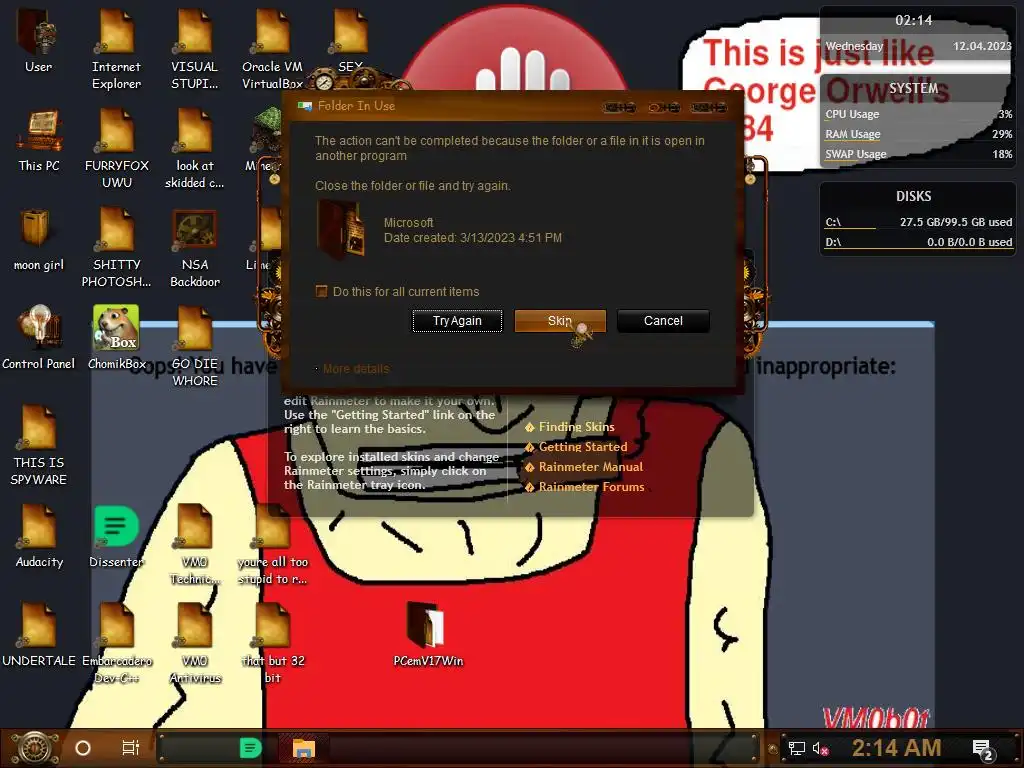This screenshot has height=768, width=1024.
Task: Expand More details in the dialog
Action: tap(355, 368)
